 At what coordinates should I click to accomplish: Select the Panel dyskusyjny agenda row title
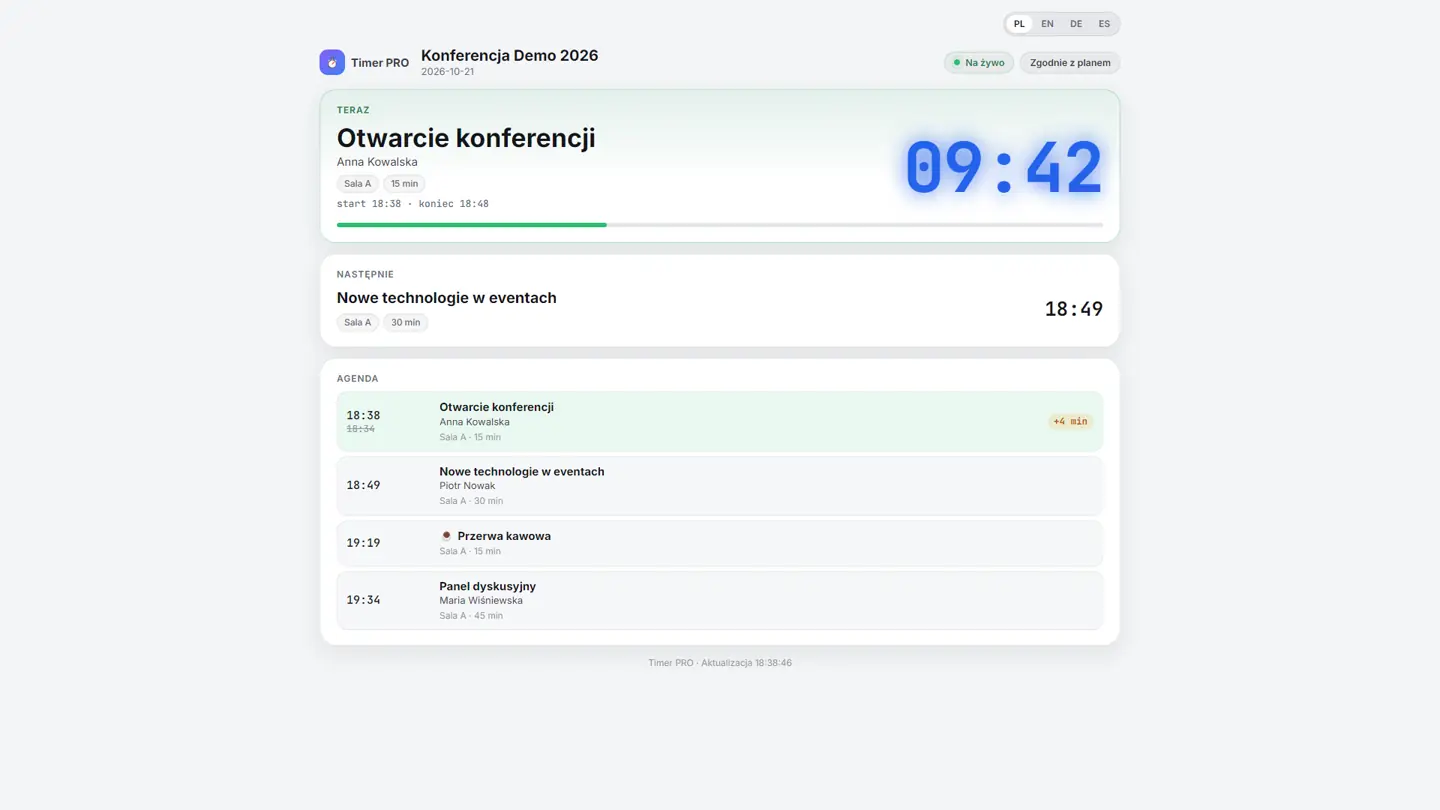click(x=488, y=586)
